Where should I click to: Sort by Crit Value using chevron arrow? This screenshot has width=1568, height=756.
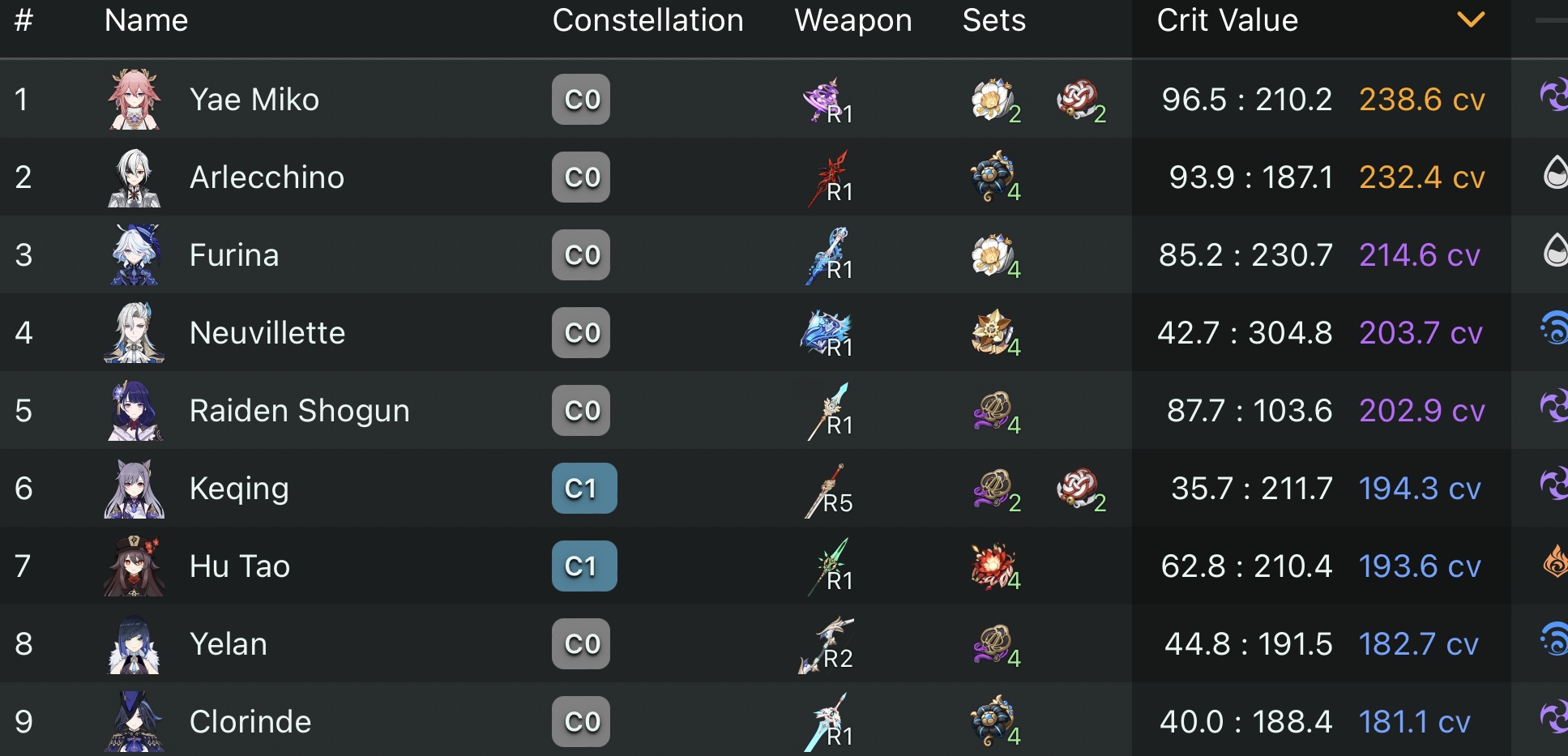coord(1470,19)
